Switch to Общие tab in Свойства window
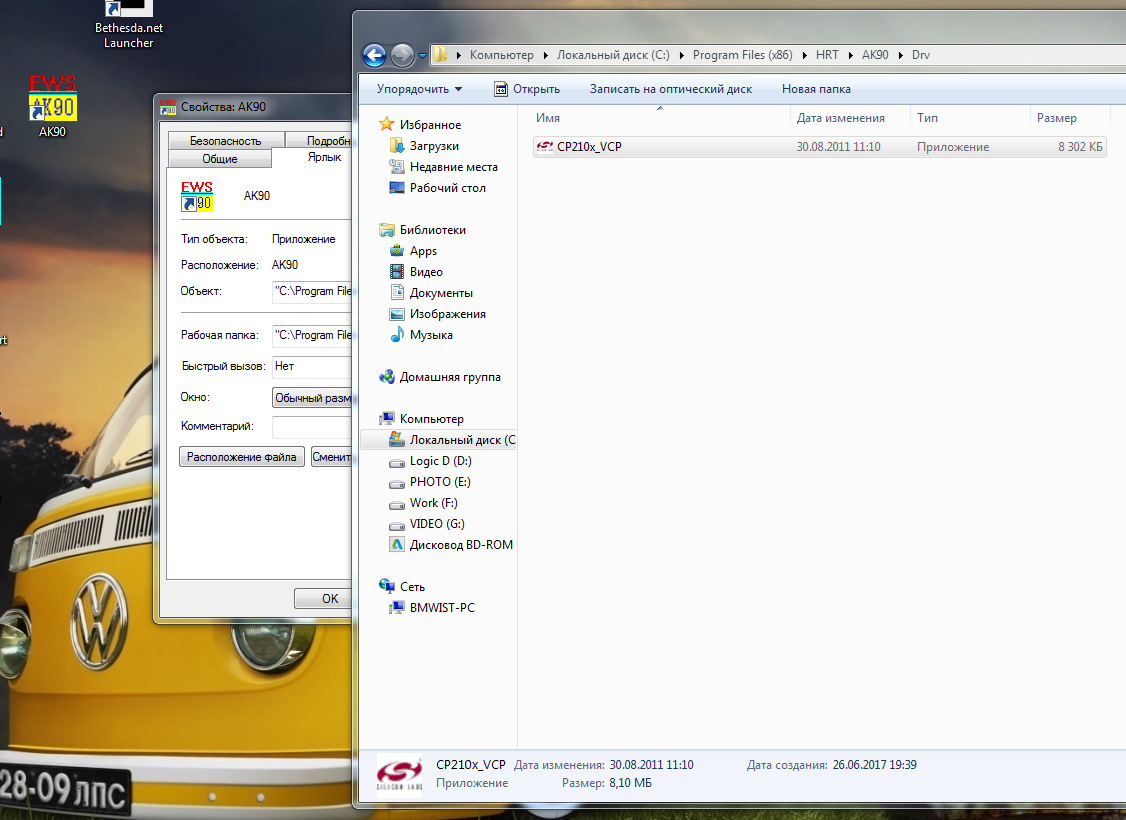Viewport: 1126px width, 820px height. tap(220, 159)
